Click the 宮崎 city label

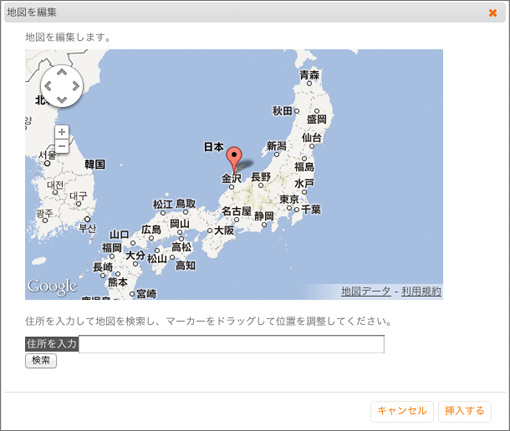[146, 293]
